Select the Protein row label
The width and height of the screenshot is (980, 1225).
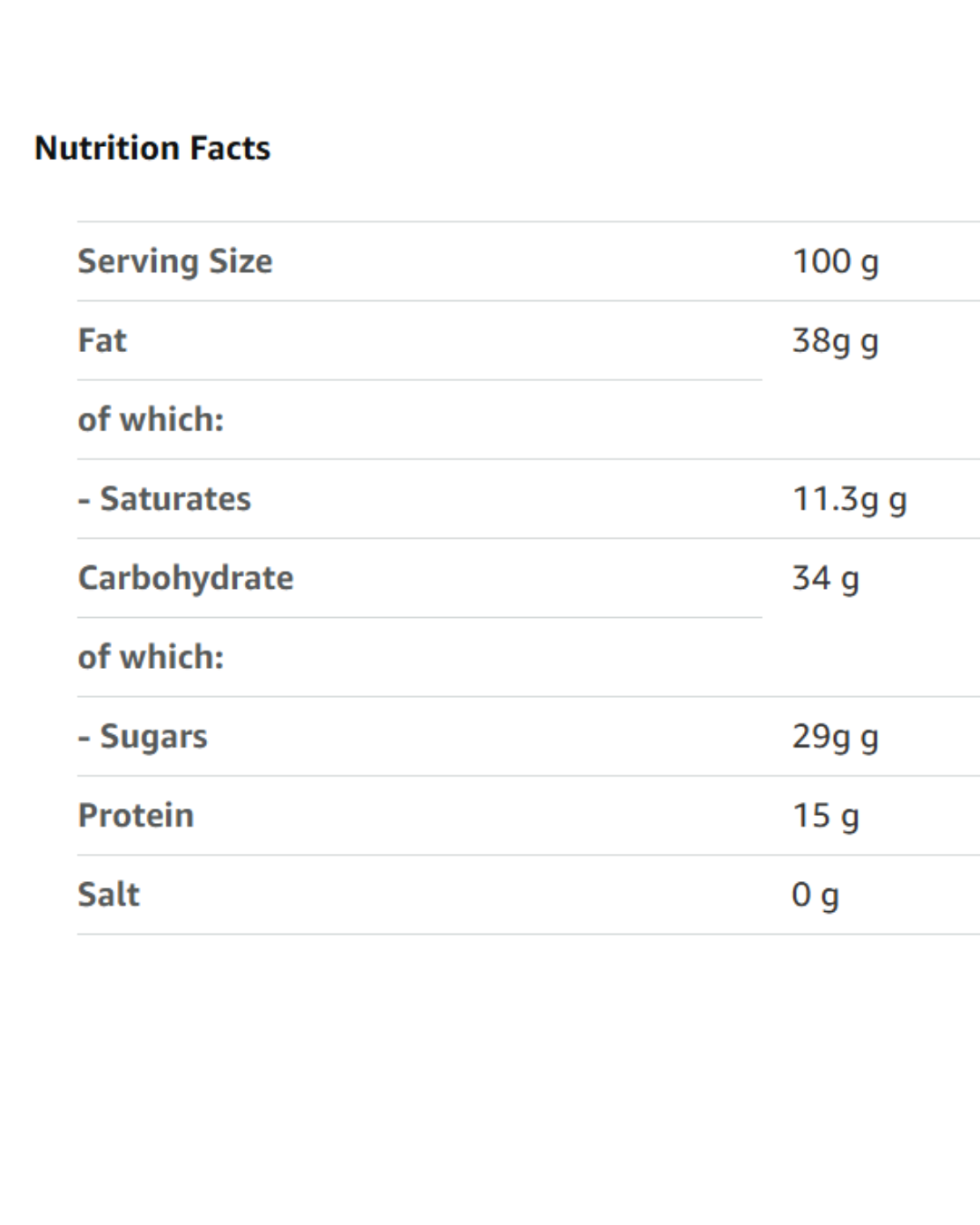[136, 816]
